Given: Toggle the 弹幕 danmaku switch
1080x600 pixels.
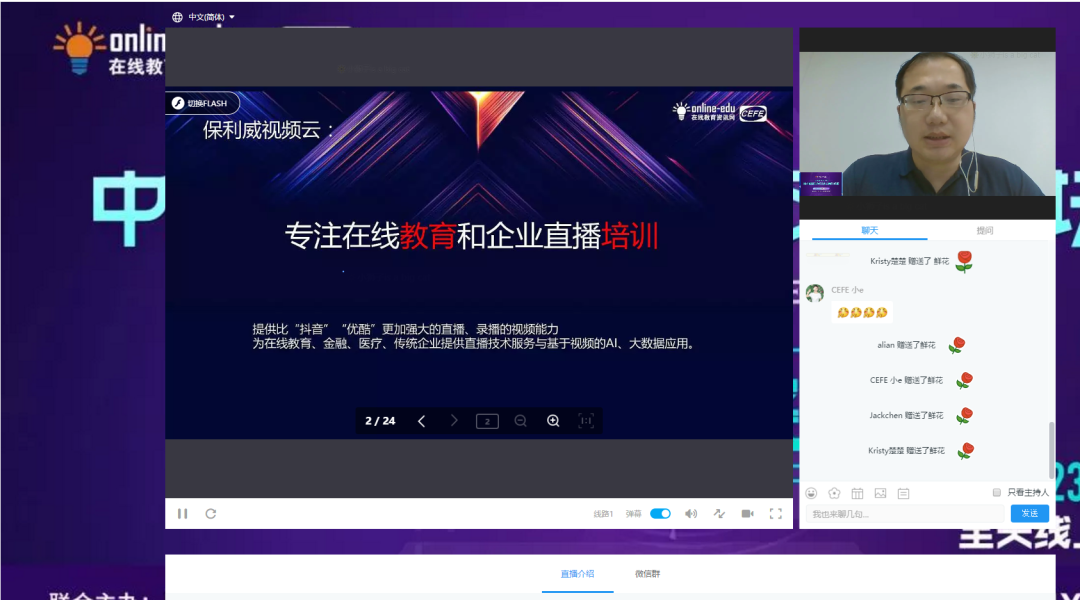Looking at the screenshot, I should 660,514.
